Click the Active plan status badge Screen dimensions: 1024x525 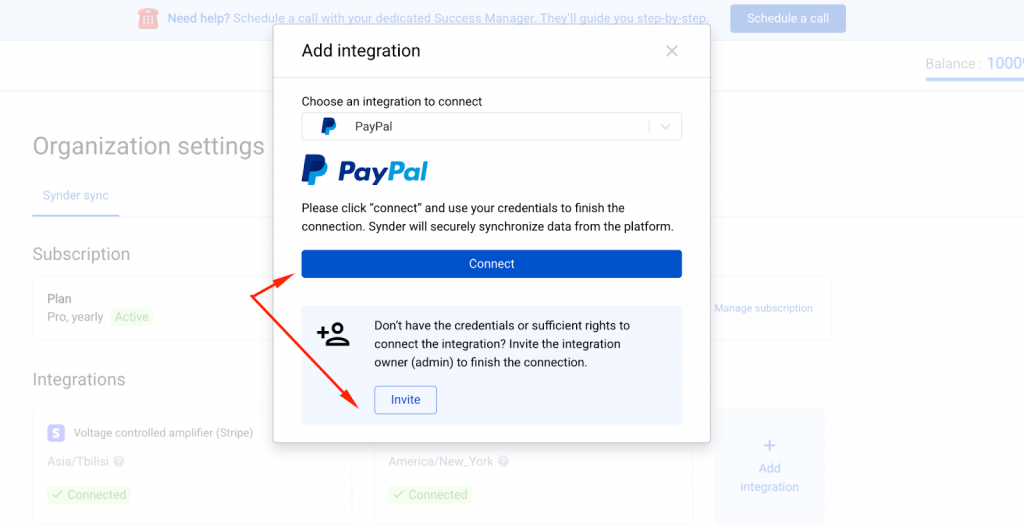coord(131,317)
